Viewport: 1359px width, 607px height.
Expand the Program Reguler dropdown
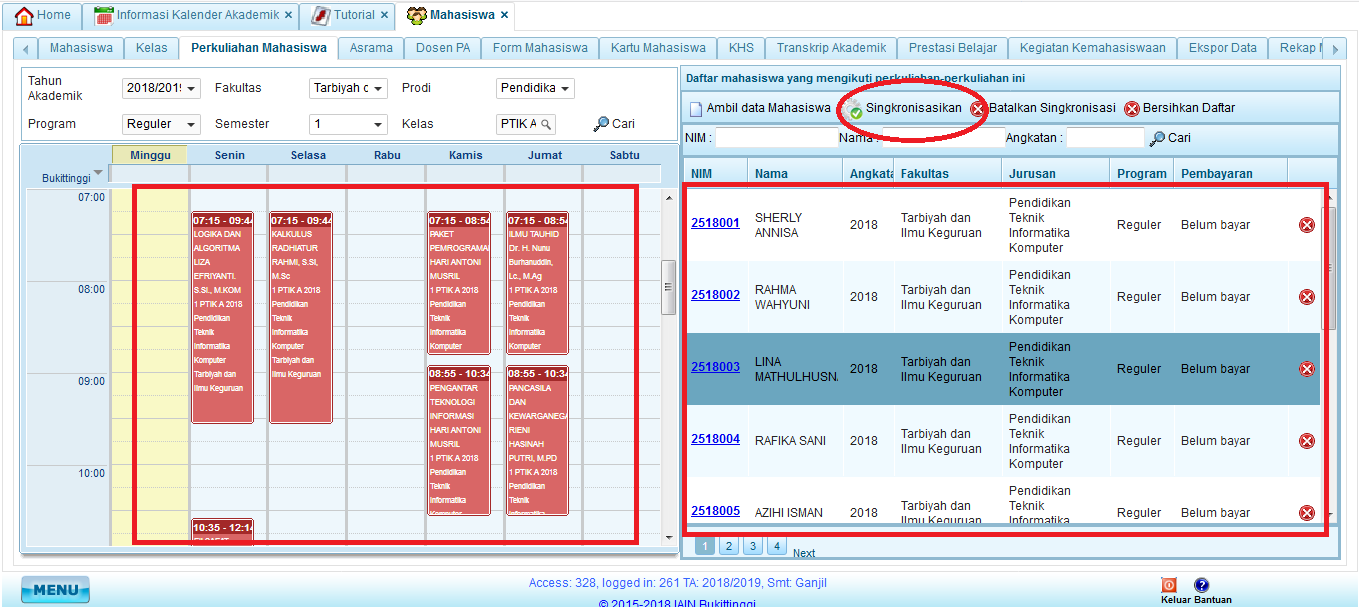point(192,125)
